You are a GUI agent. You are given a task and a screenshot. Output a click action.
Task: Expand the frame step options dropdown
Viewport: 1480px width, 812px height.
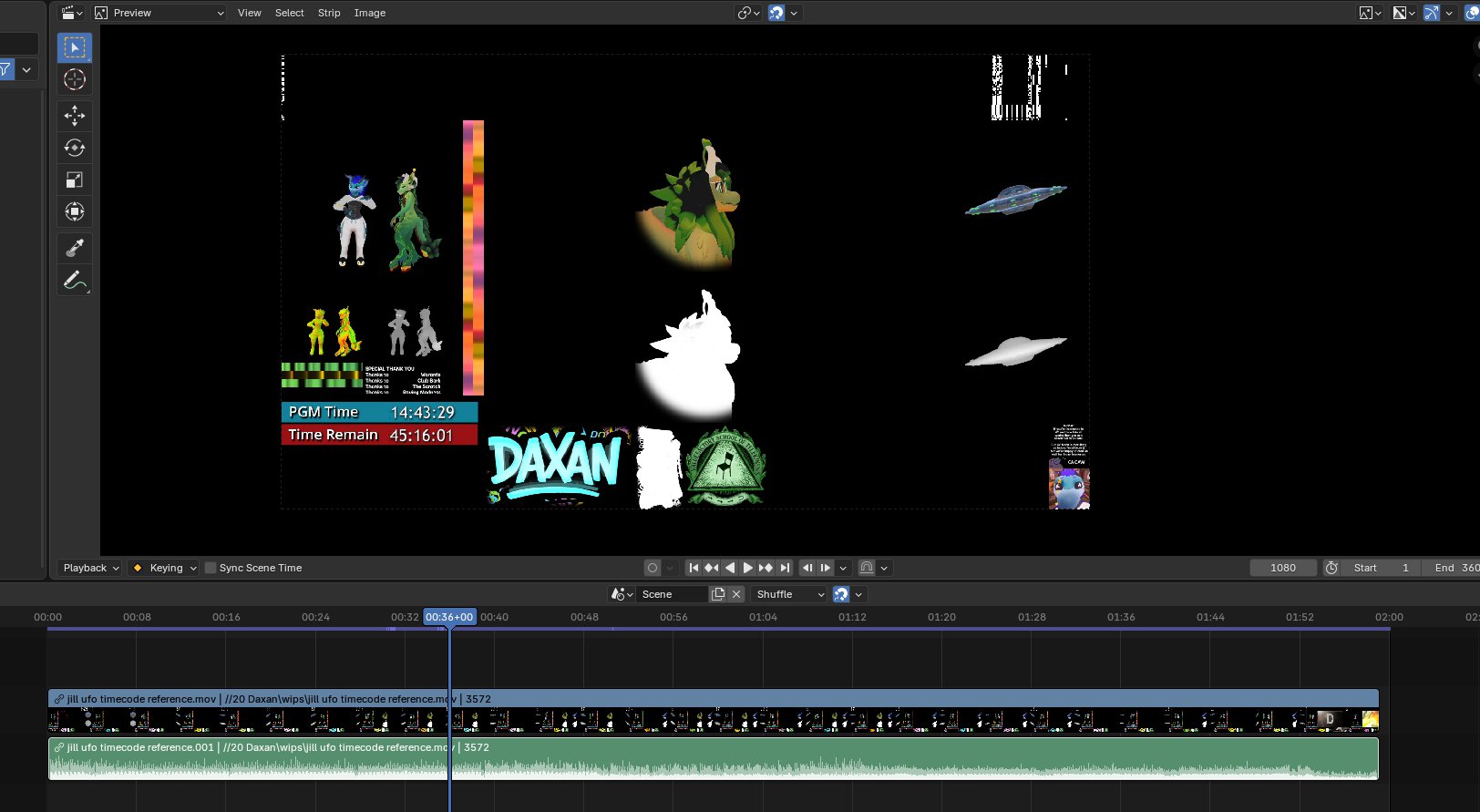pos(843,568)
